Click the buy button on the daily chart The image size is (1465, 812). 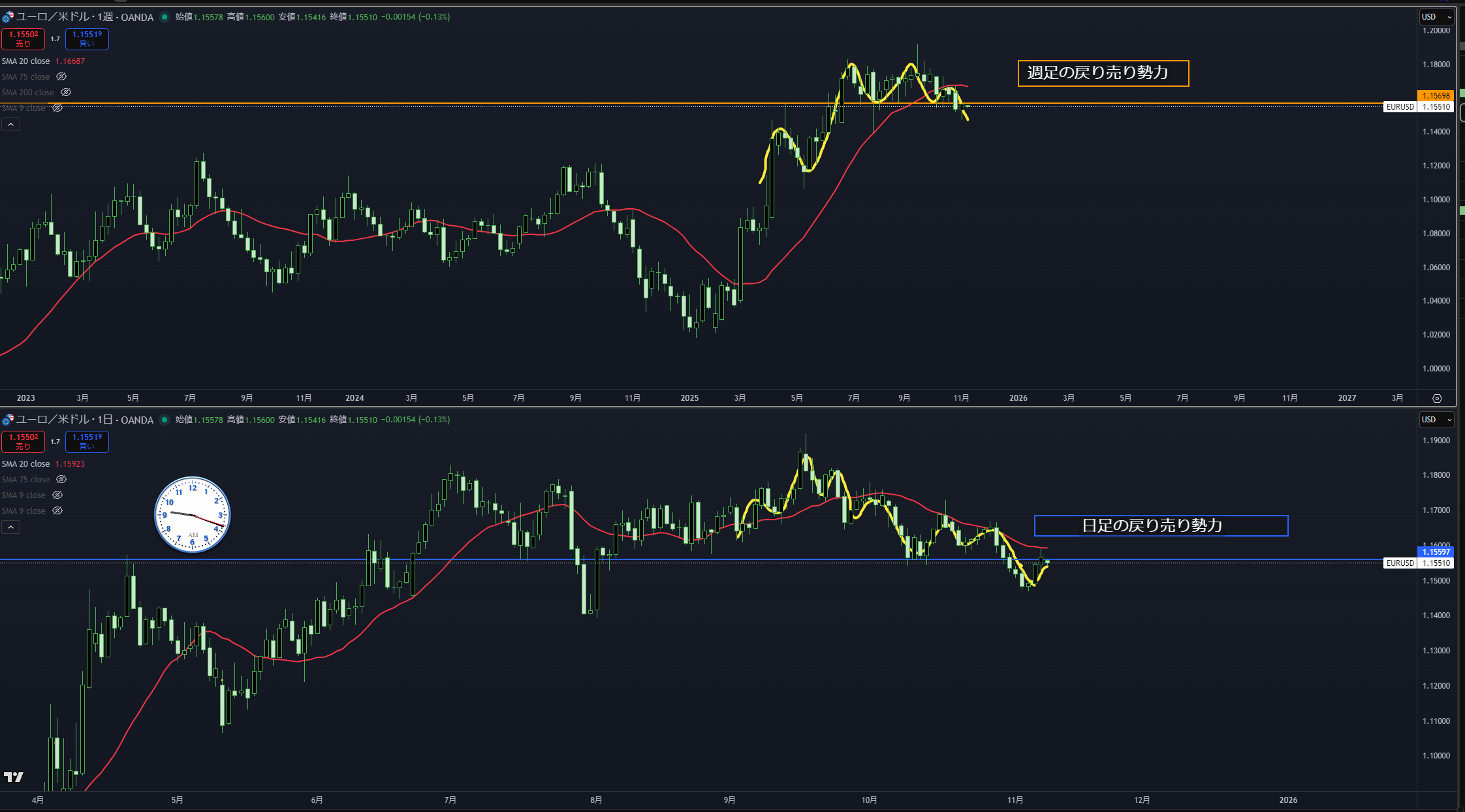87,442
